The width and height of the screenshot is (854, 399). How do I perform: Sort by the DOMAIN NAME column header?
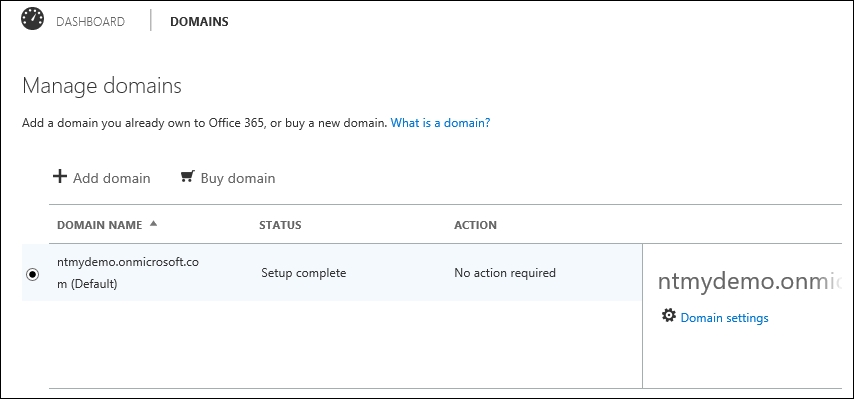point(100,225)
